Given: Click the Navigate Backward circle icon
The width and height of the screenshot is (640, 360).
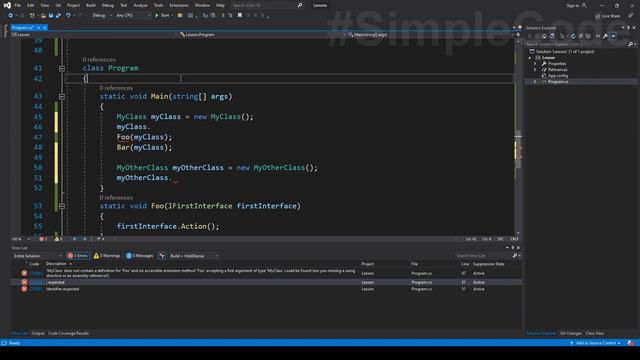Looking at the screenshot, I should [10, 16].
